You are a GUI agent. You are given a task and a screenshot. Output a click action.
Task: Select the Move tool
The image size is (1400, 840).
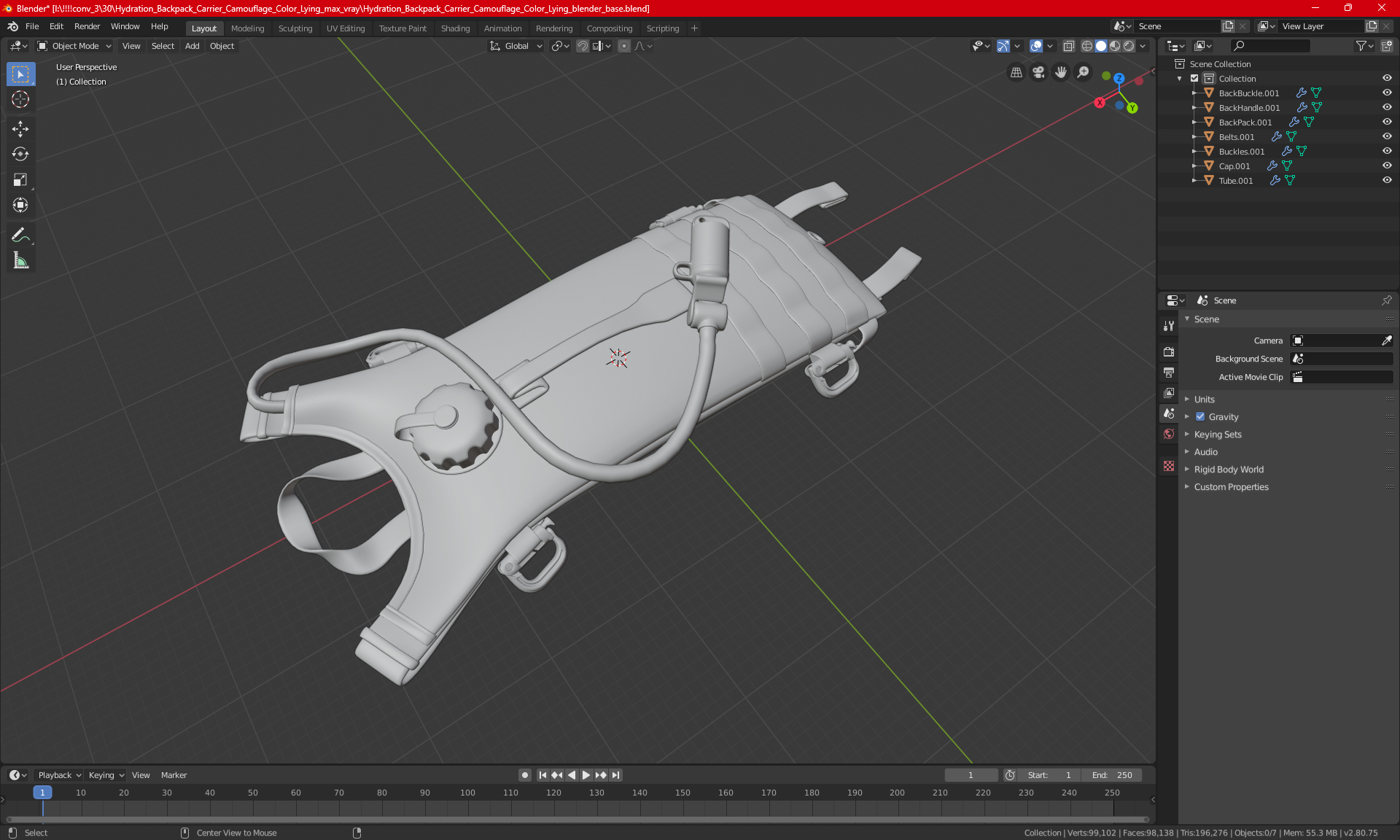click(x=20, y=129)
